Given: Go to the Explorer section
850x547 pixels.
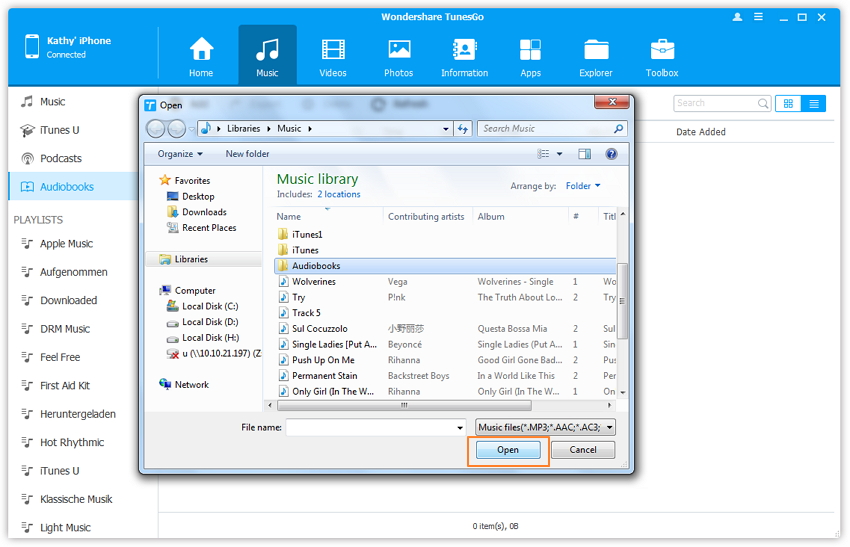Looking at the screenshot, I should click(596, 52).
